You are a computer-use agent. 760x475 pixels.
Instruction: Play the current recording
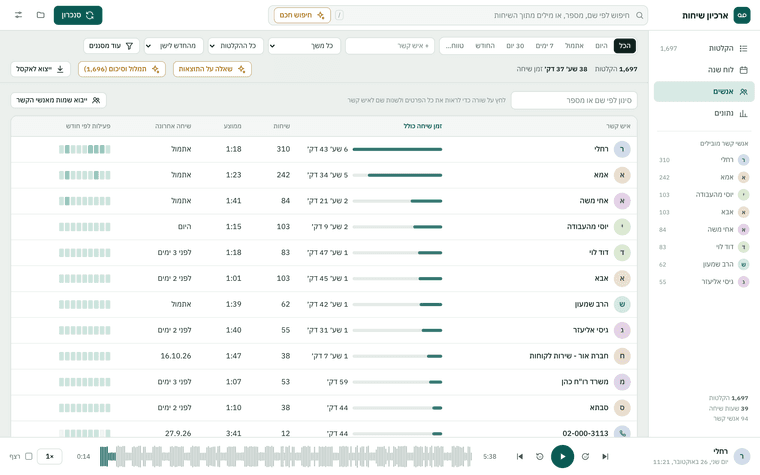[562, 457]
